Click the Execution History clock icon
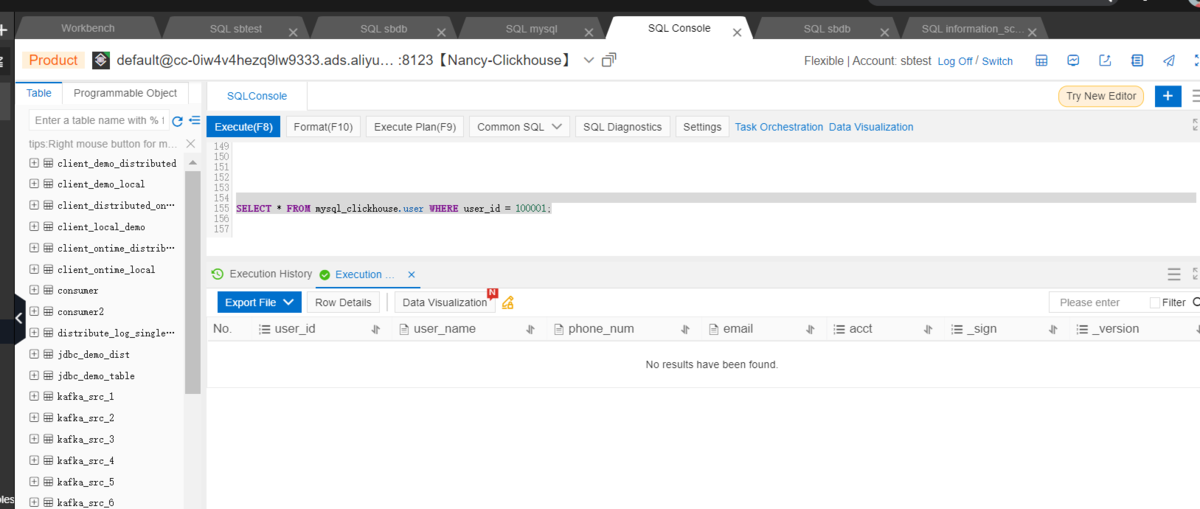This screenshot has height=509, width=1200. tap(217, 274)
